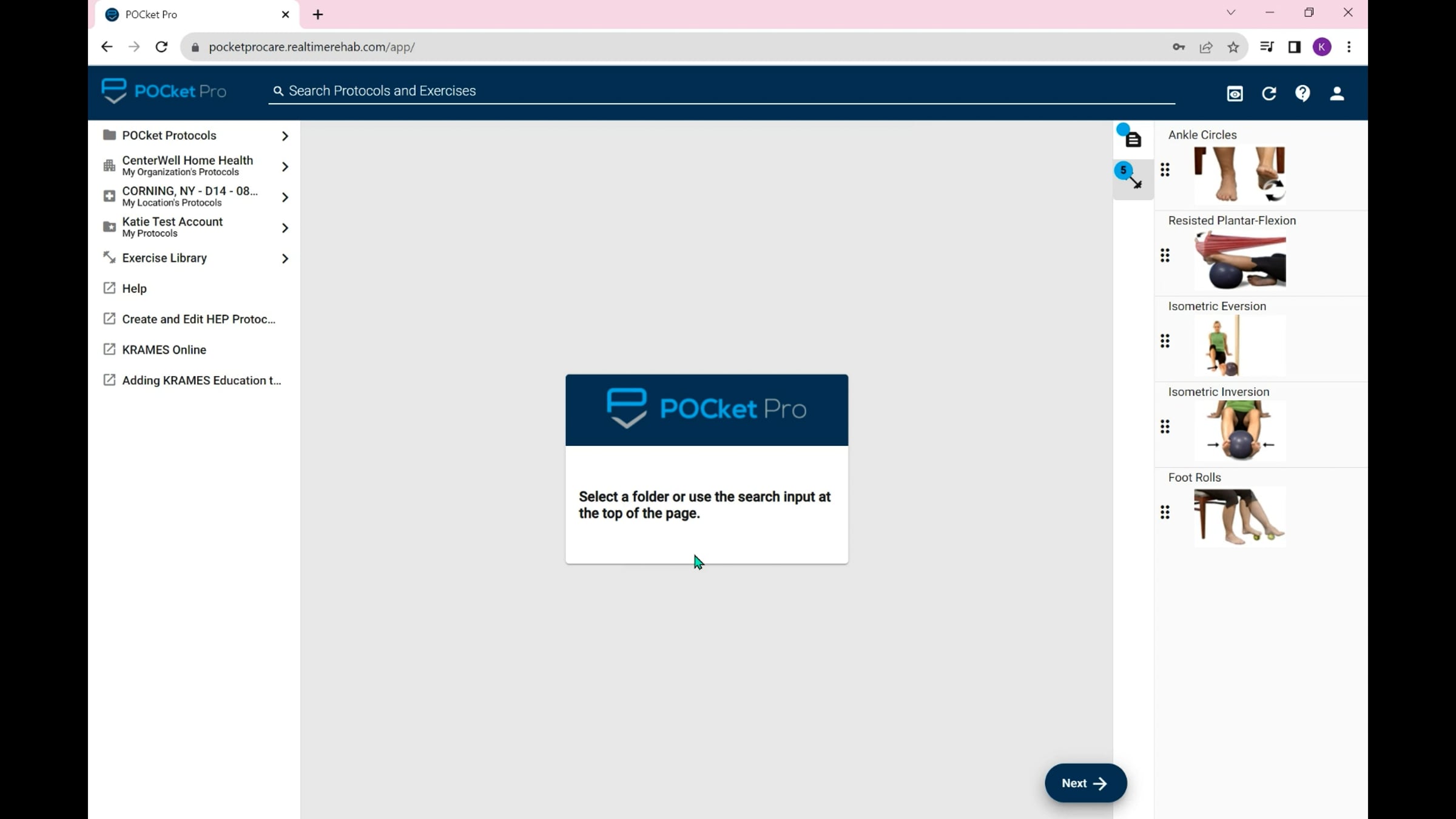This screenshot has width=1456, height=819.
Task: Open the browser media control icon
Action: coord(1267,47)
